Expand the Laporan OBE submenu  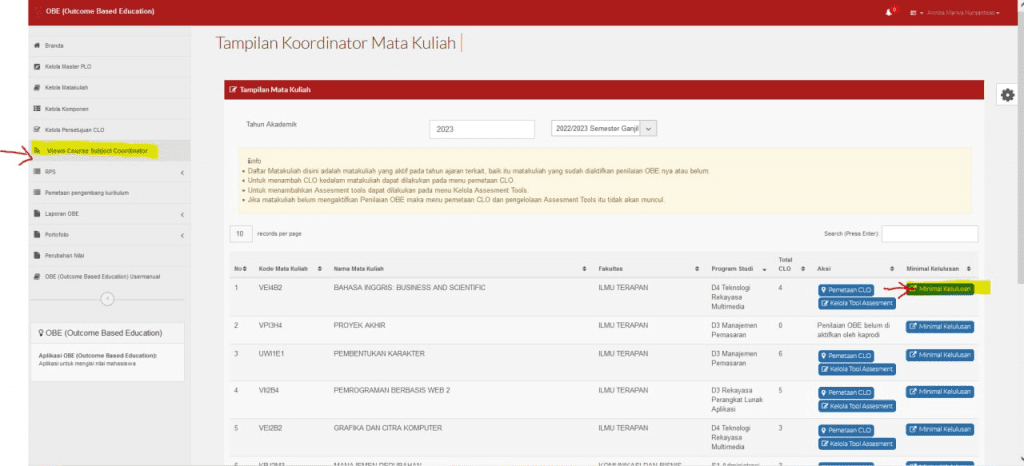click(x=182, y=214)
